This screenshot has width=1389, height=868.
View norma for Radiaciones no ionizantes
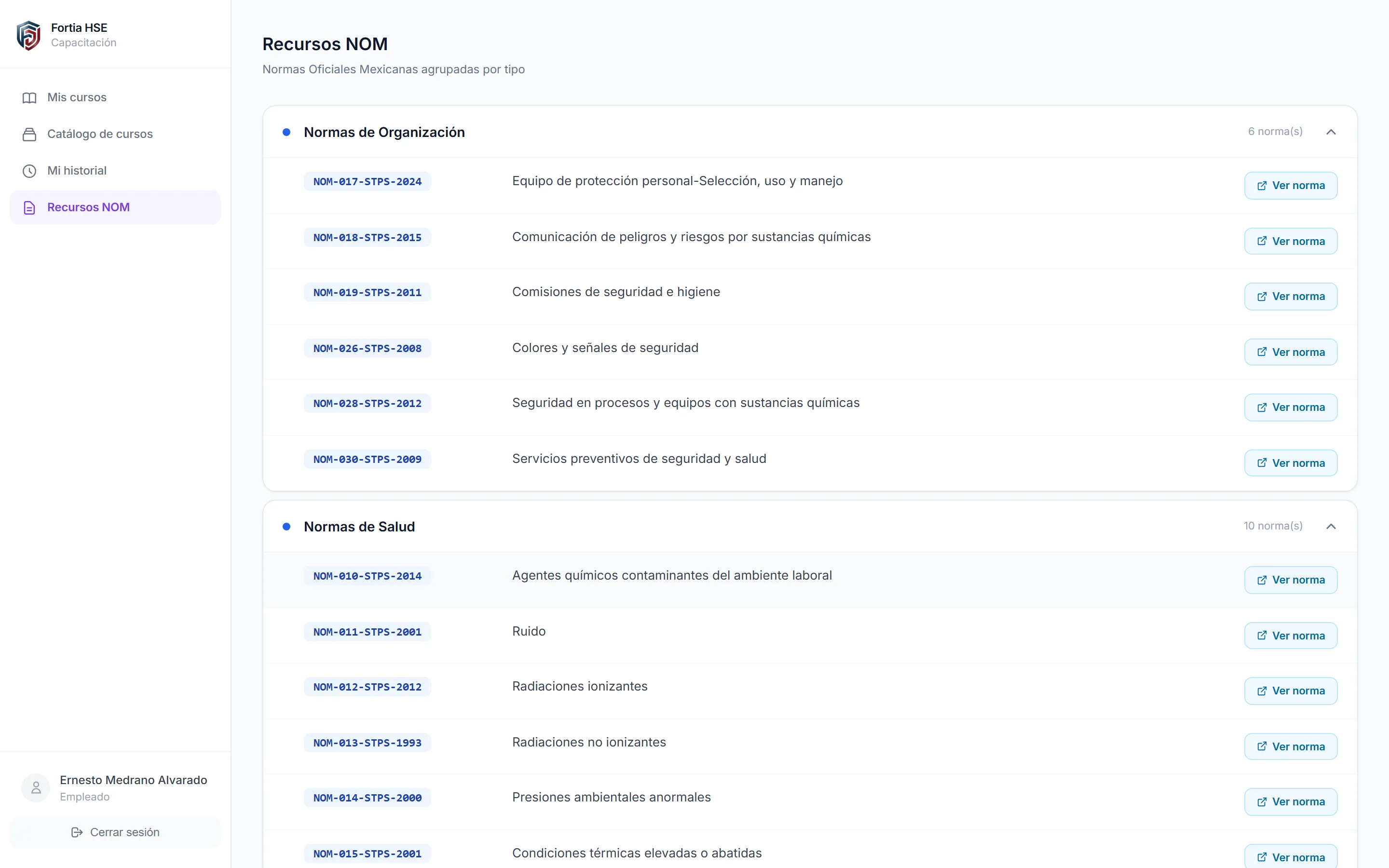1291,746
